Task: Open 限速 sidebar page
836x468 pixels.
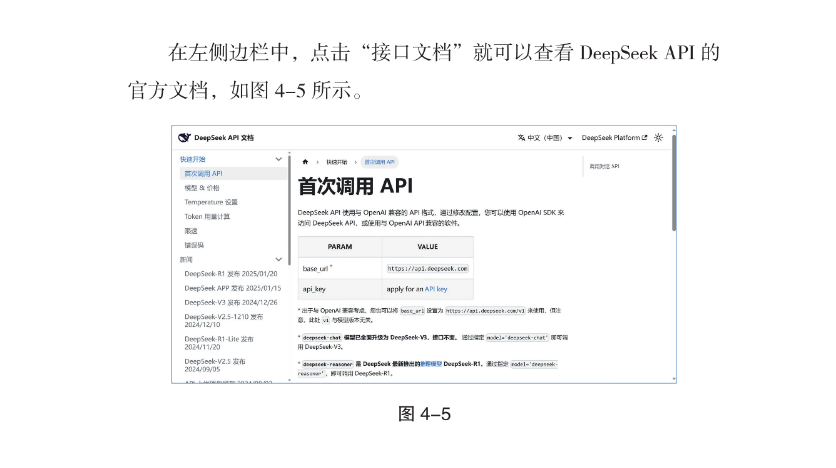Action: (x=191, y=231)
